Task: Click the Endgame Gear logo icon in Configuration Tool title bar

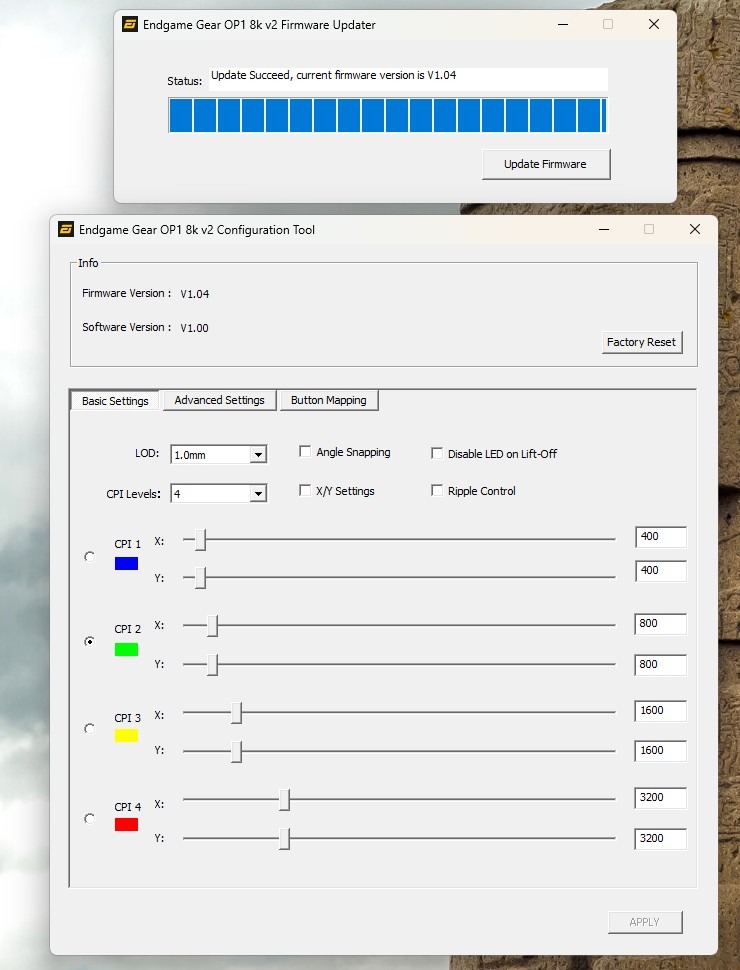Action: (66, 230)
